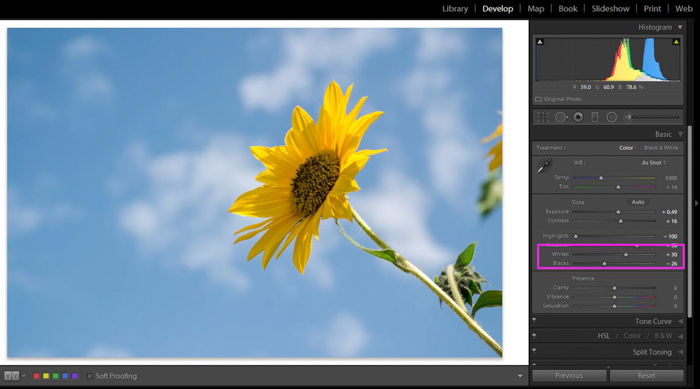The image size is (700, 389).
Task: Pick the White Balance eyedropper
Action: click(544, 167)
